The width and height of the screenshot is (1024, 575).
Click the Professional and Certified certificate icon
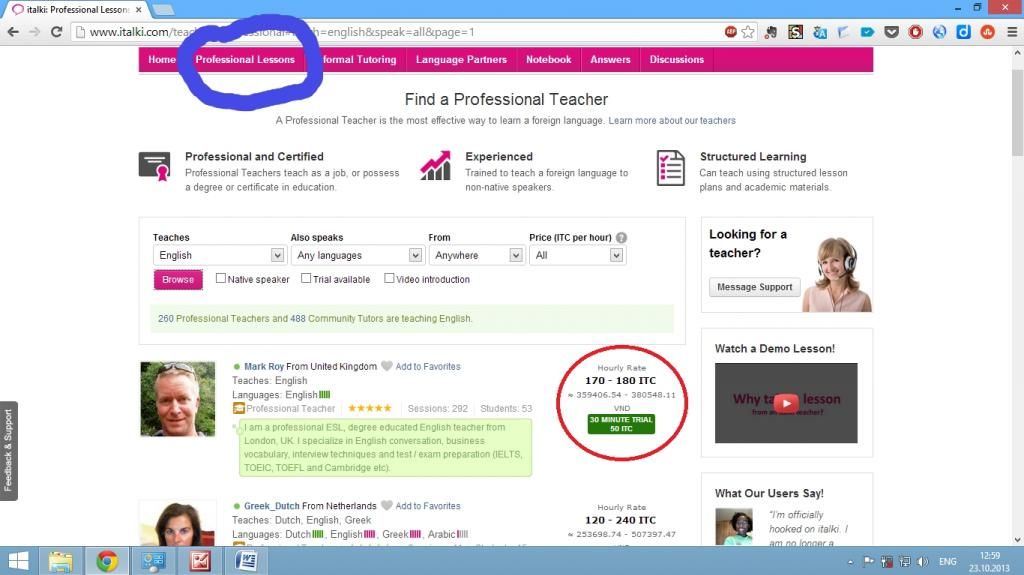[155, 166]
